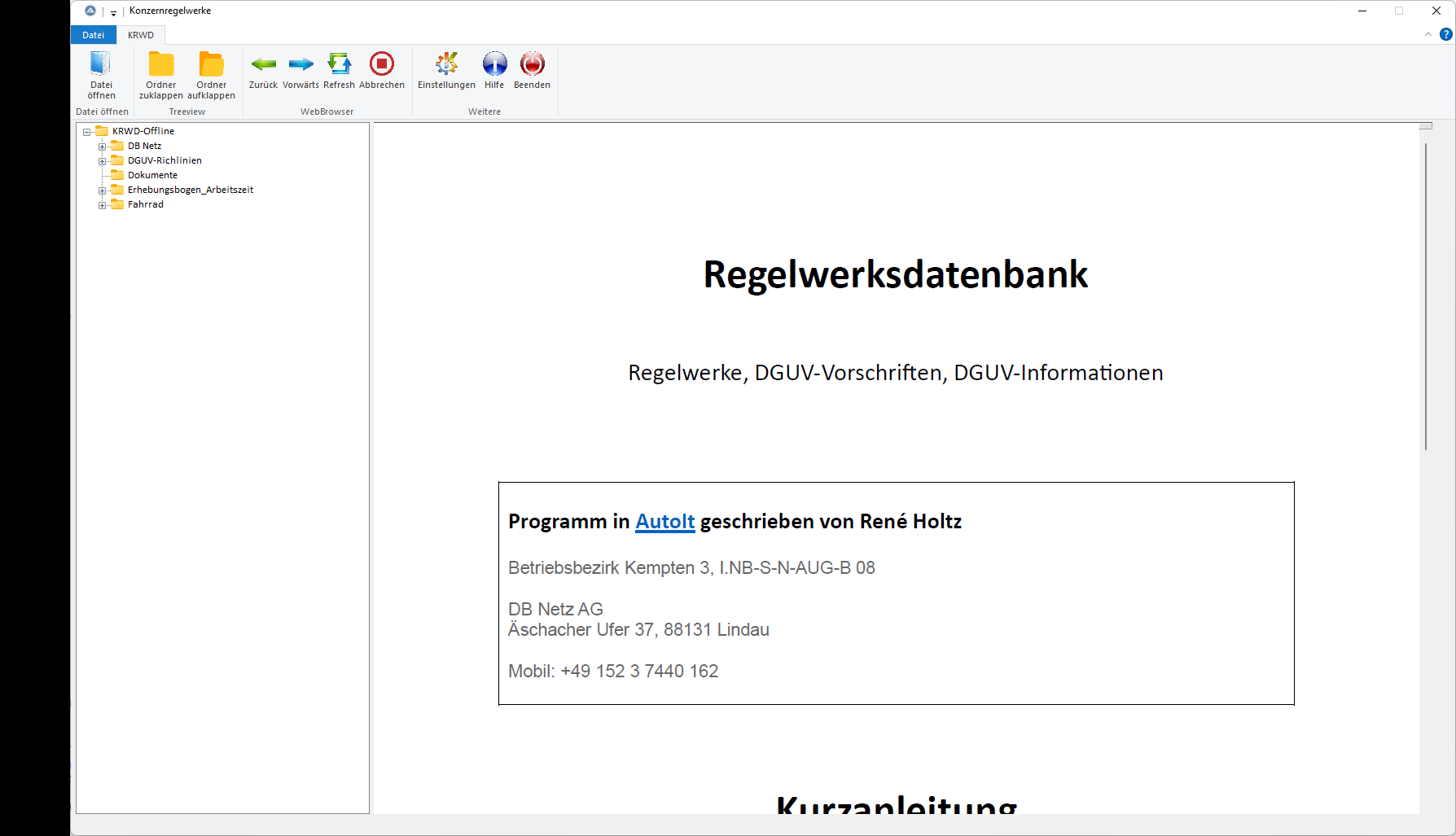Click the Datei öffnen icon
The width and height of the screenshot is (1456, 836).
(101, 65)
